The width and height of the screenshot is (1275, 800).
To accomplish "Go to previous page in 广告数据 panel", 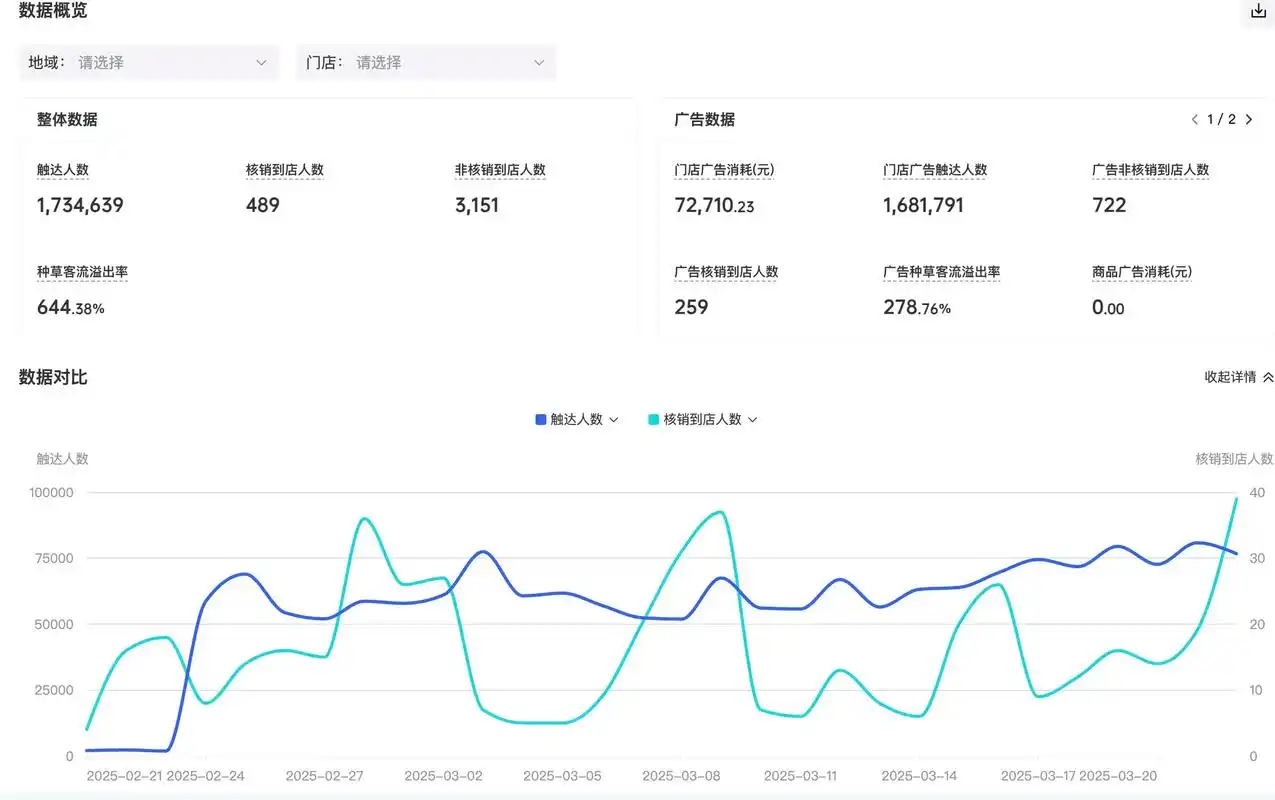I will click(1194, 119).
